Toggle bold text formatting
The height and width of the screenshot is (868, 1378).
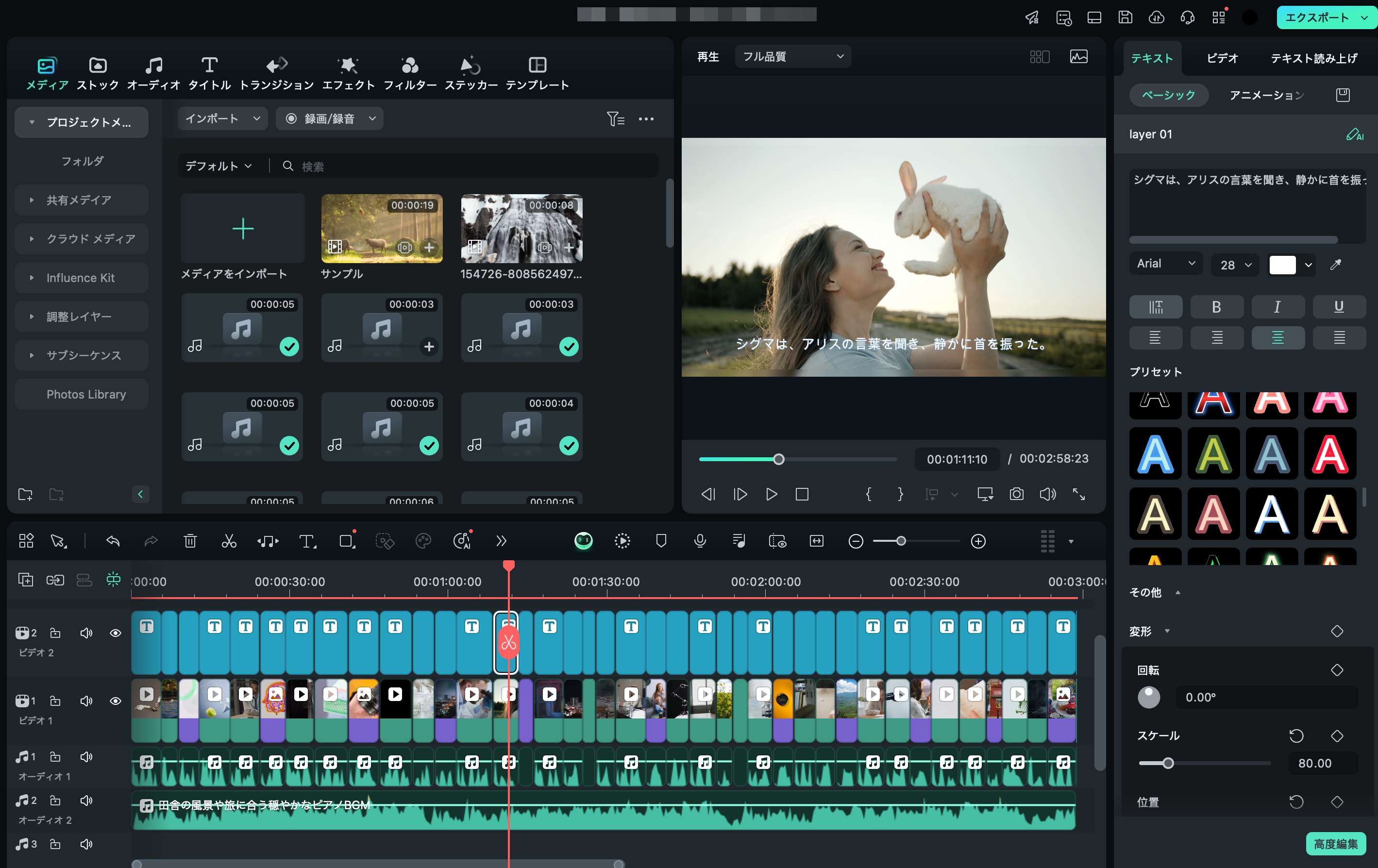(x=1216, y=307)
